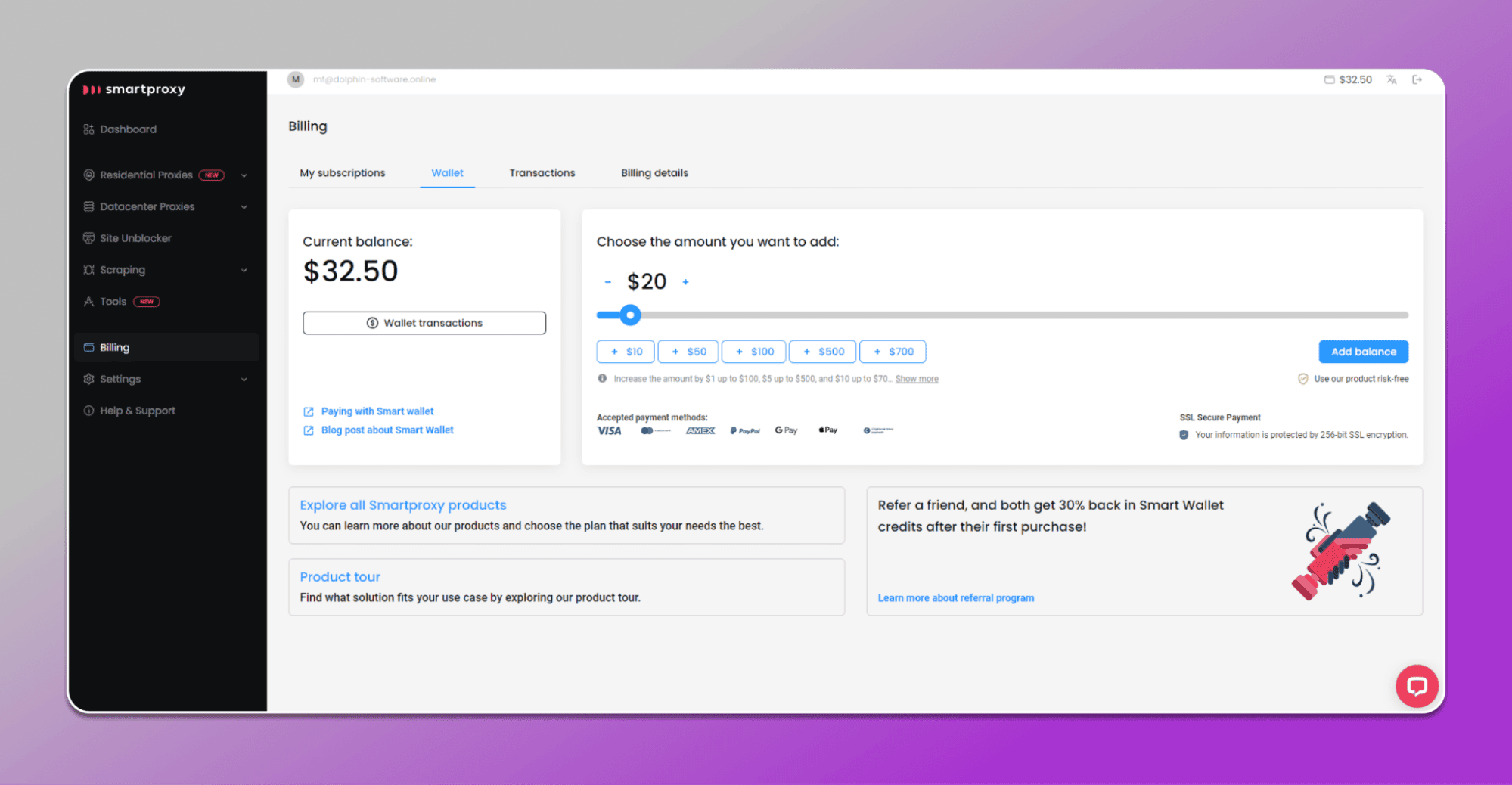Screen dimensions: 1512x785
Task: Increase amount with plus stepper
Action: [x=686, y=282]
